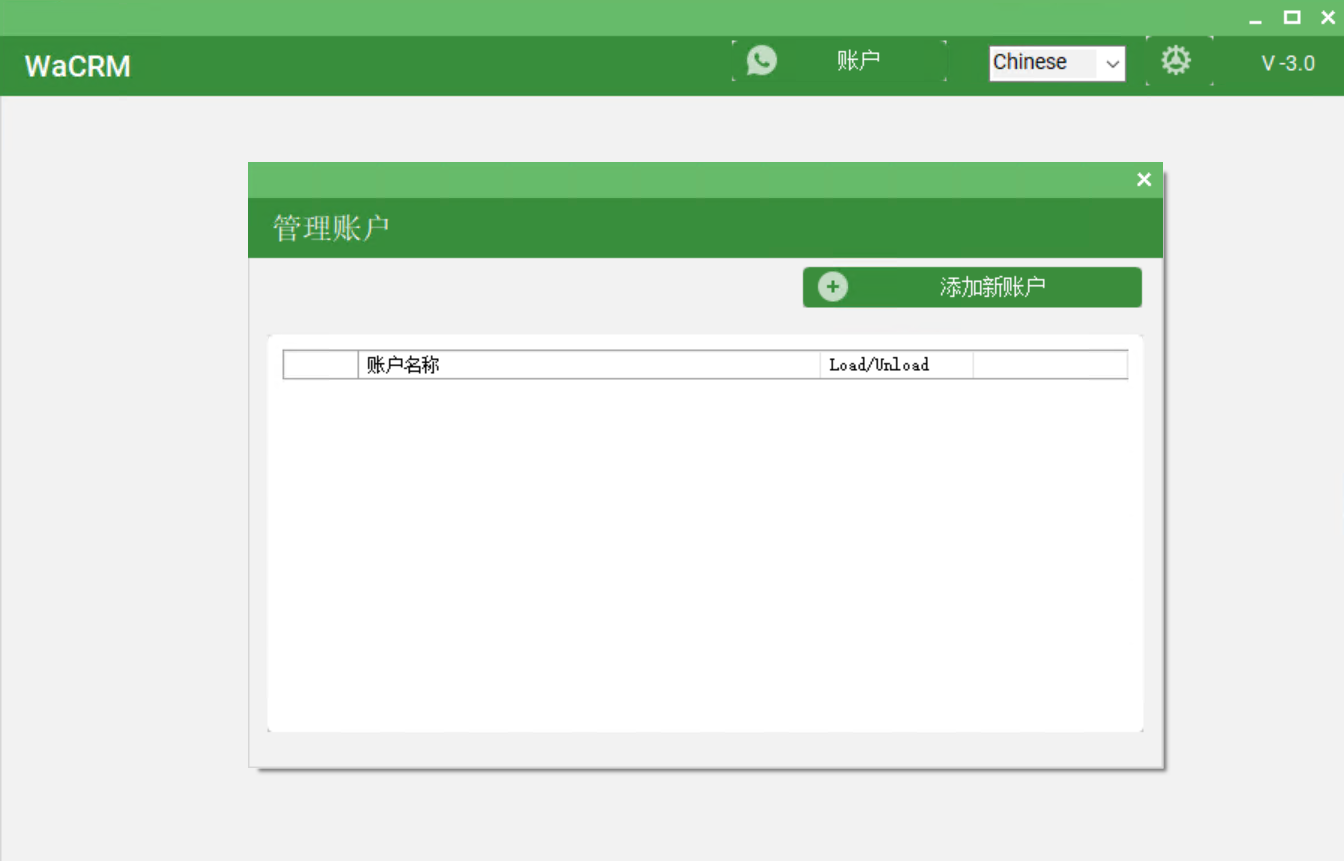Click the V-3.0 version label

[x=1287, y=63]
